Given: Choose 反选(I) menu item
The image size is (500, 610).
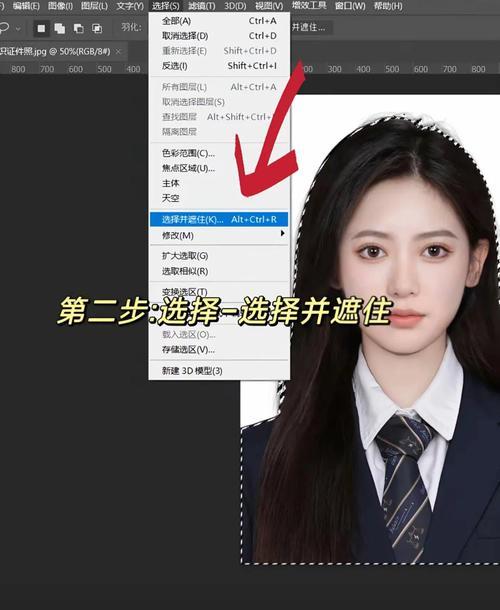Looking at the screenshot, I should click(x=219, y=66).
